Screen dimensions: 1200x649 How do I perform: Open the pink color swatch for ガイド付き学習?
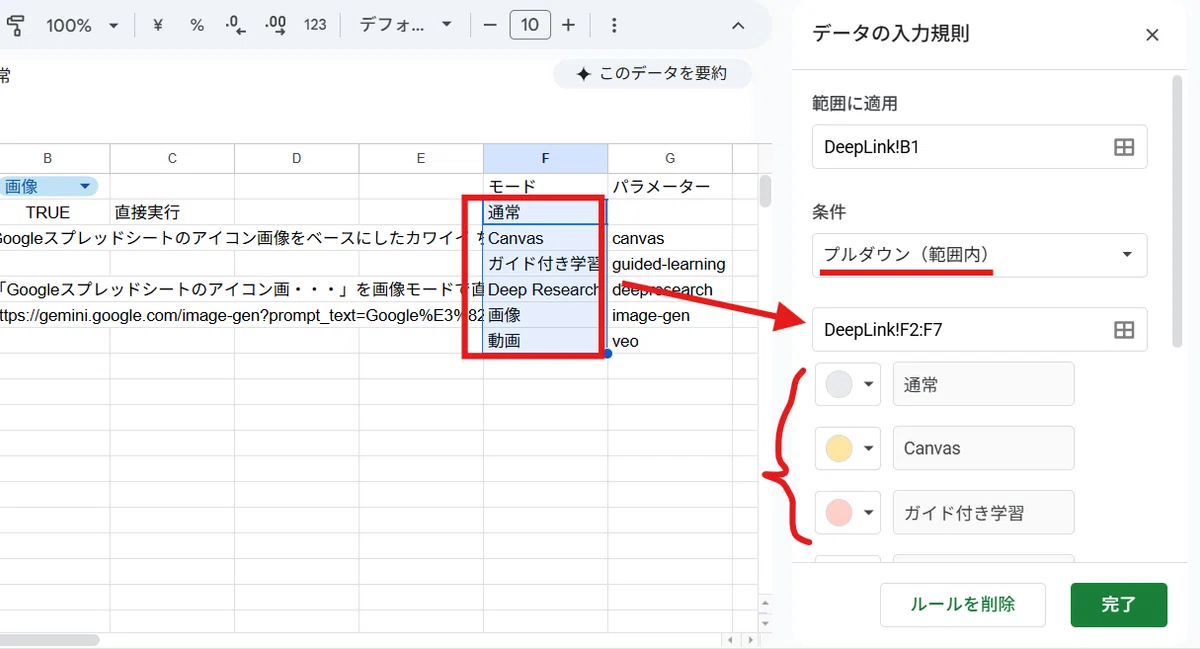pyautogui.click(x=848, y=512)
